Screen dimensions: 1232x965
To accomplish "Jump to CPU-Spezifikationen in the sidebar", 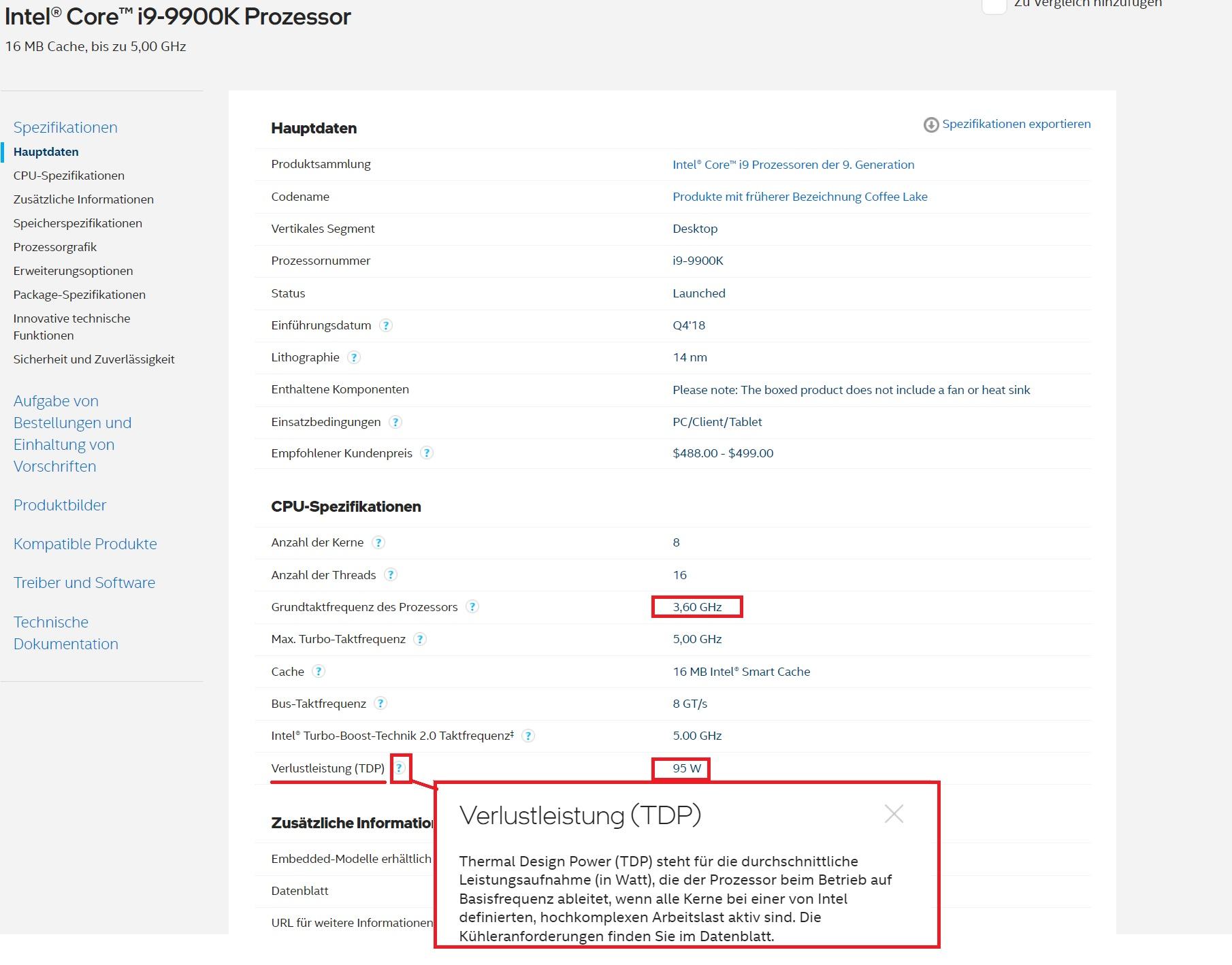I will 69,176.
